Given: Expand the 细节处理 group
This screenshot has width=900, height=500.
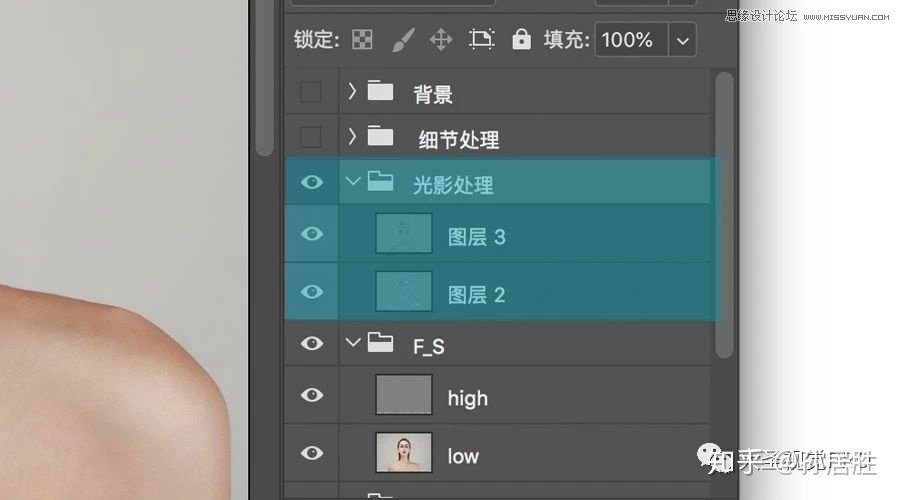Looking at the screenshot, I should (352, 136).
